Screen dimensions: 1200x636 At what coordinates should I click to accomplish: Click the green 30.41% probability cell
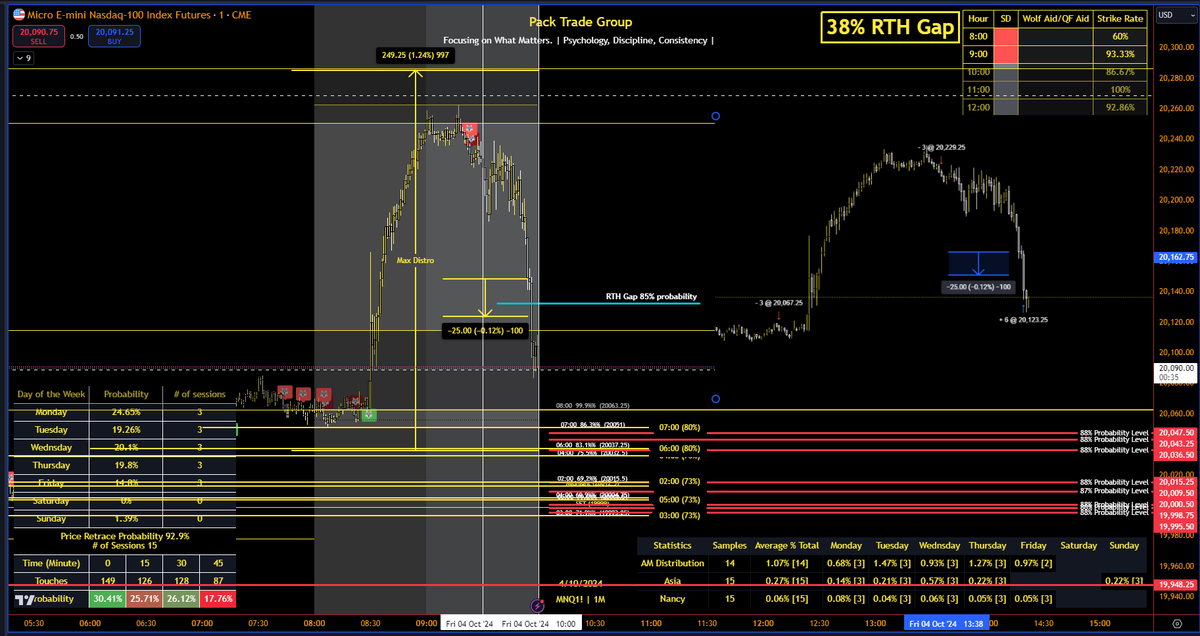(108, 600)
